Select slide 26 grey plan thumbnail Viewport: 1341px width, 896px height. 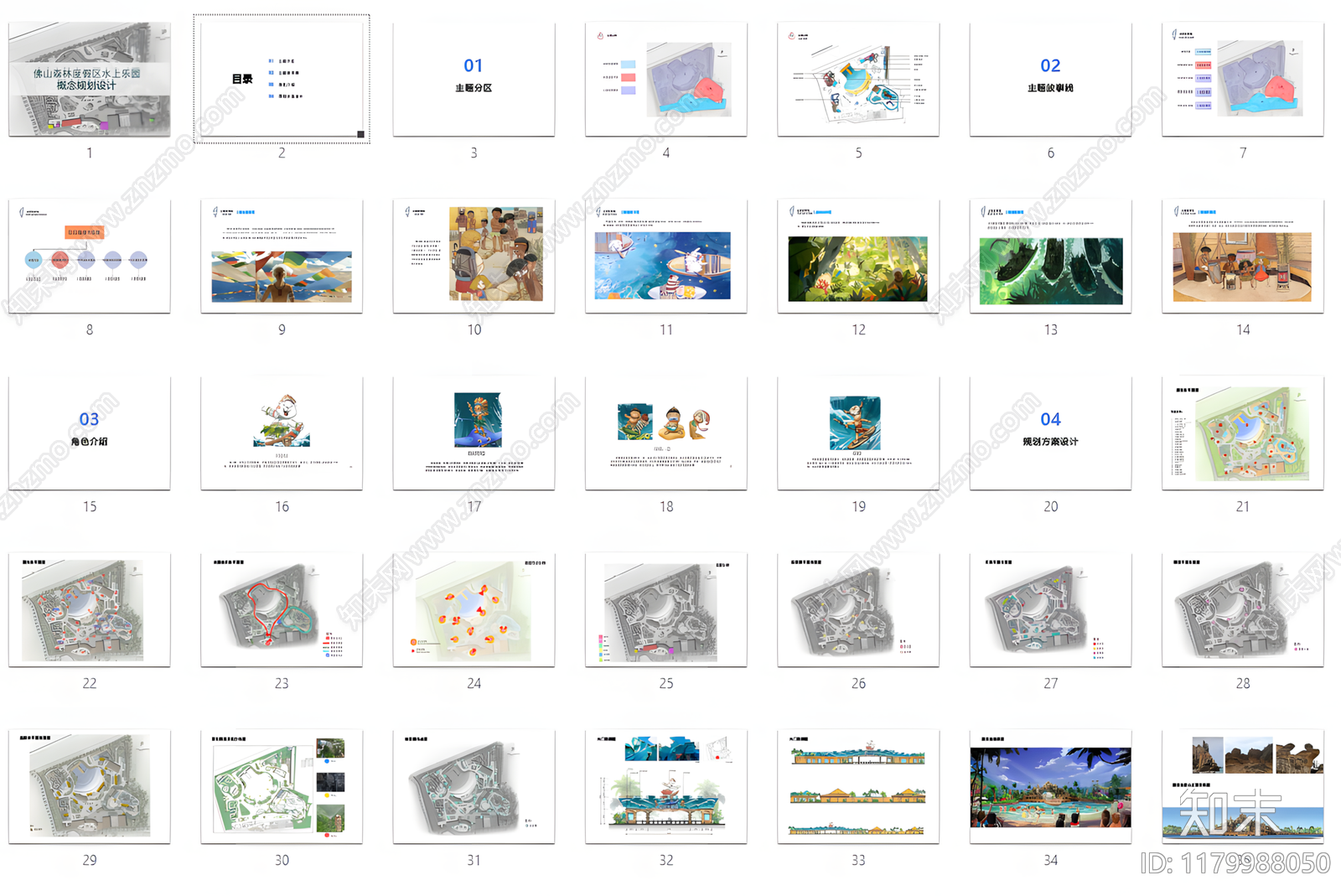coord(858,609)
